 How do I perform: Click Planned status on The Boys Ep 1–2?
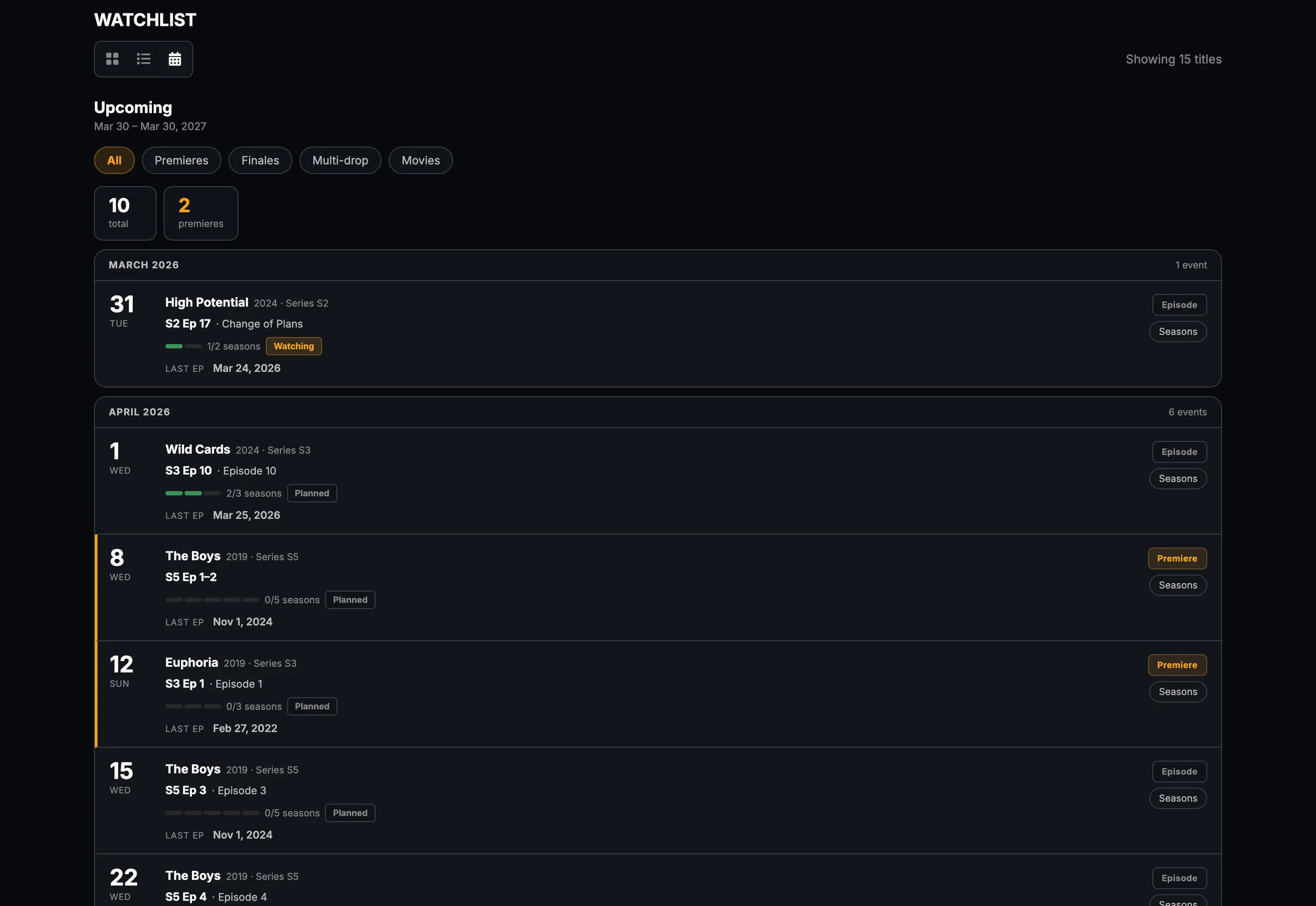pos(350,600)
